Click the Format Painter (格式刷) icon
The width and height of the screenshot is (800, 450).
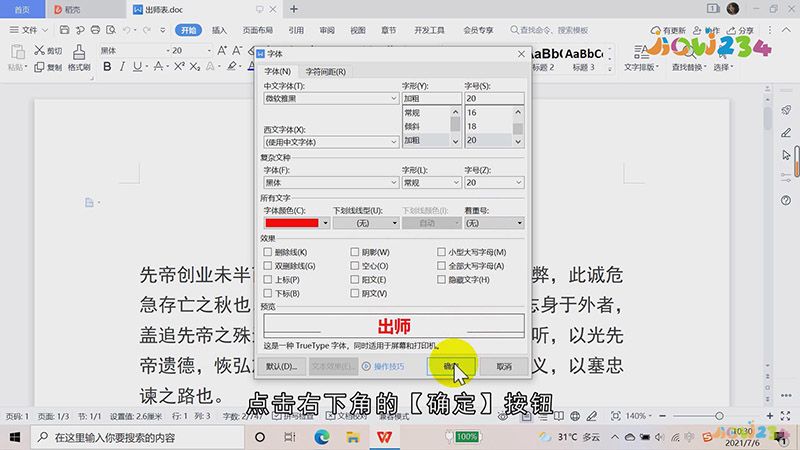pyautogui.click(x=79, y=51)
